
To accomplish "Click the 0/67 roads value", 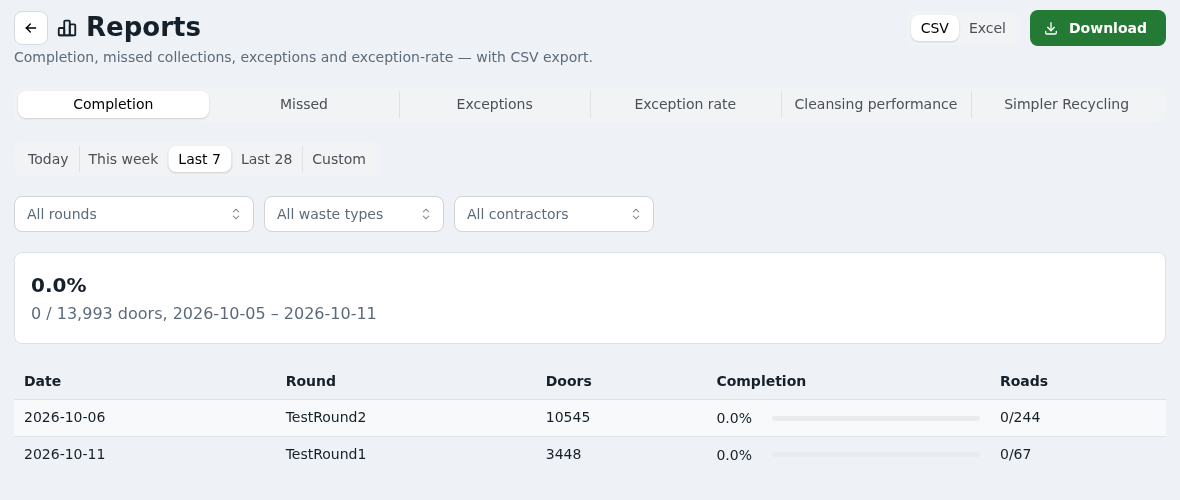I will click(x=1015, y=455).
